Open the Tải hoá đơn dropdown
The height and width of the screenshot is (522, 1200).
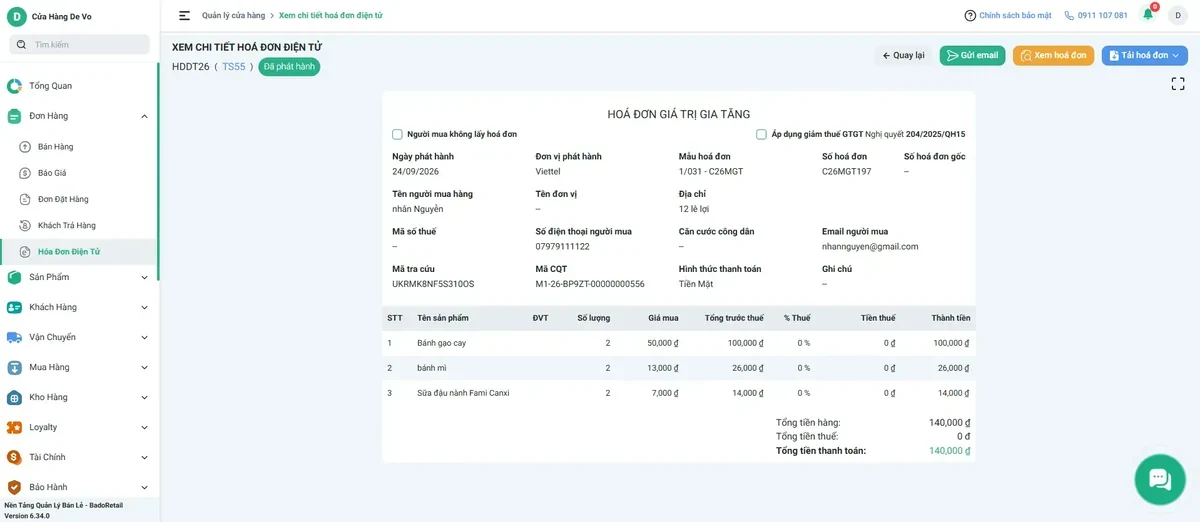1145,55
